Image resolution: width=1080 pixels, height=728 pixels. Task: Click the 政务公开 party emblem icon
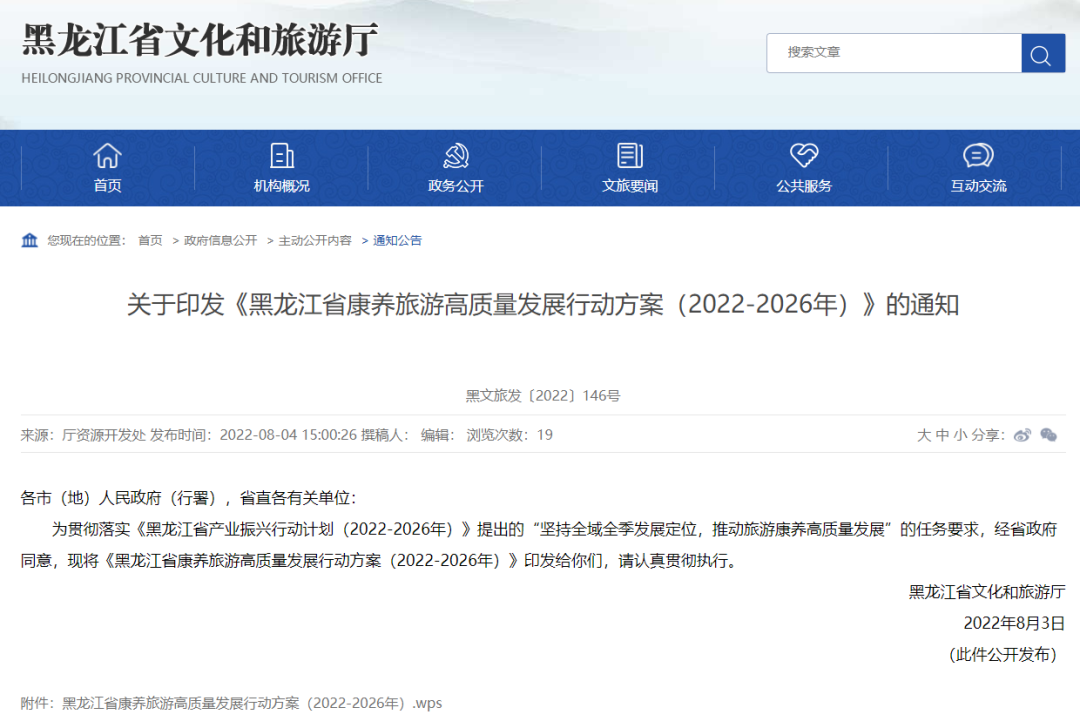[456, 156]
